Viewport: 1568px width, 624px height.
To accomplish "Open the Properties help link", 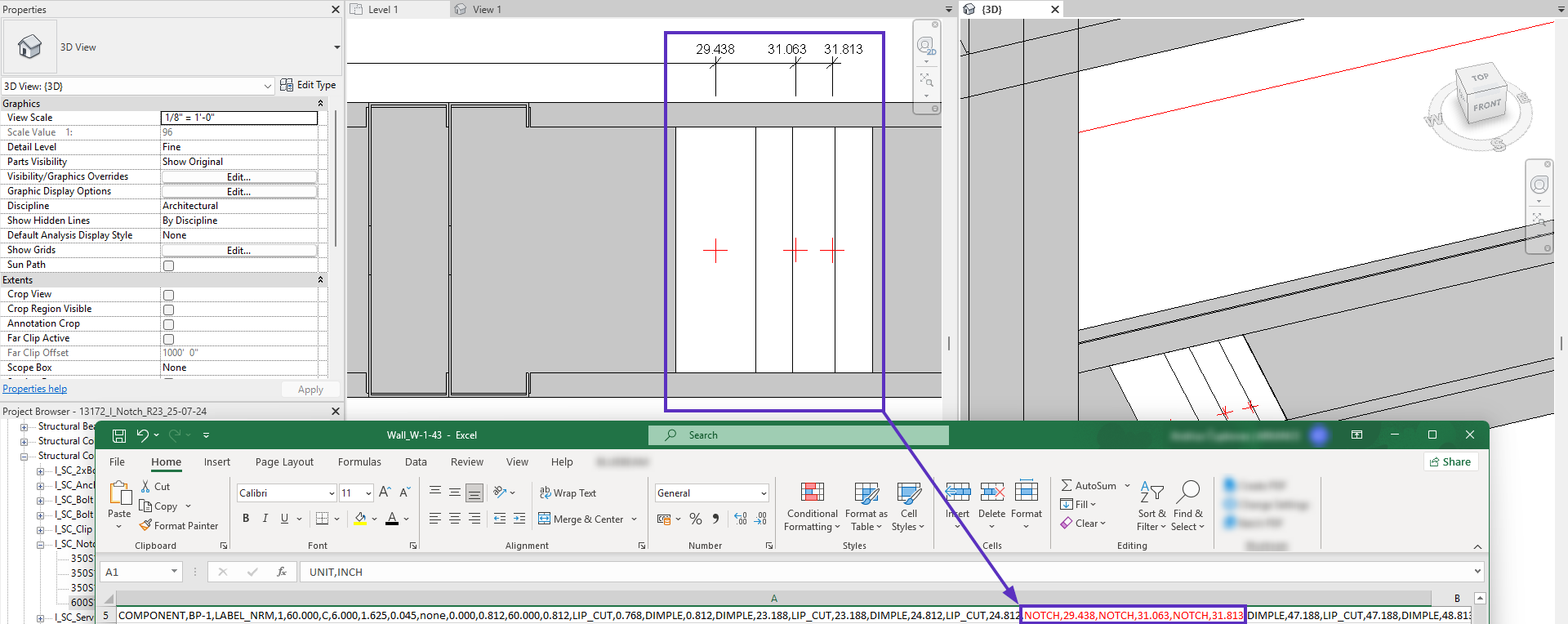I will click(x=35, y=390).
